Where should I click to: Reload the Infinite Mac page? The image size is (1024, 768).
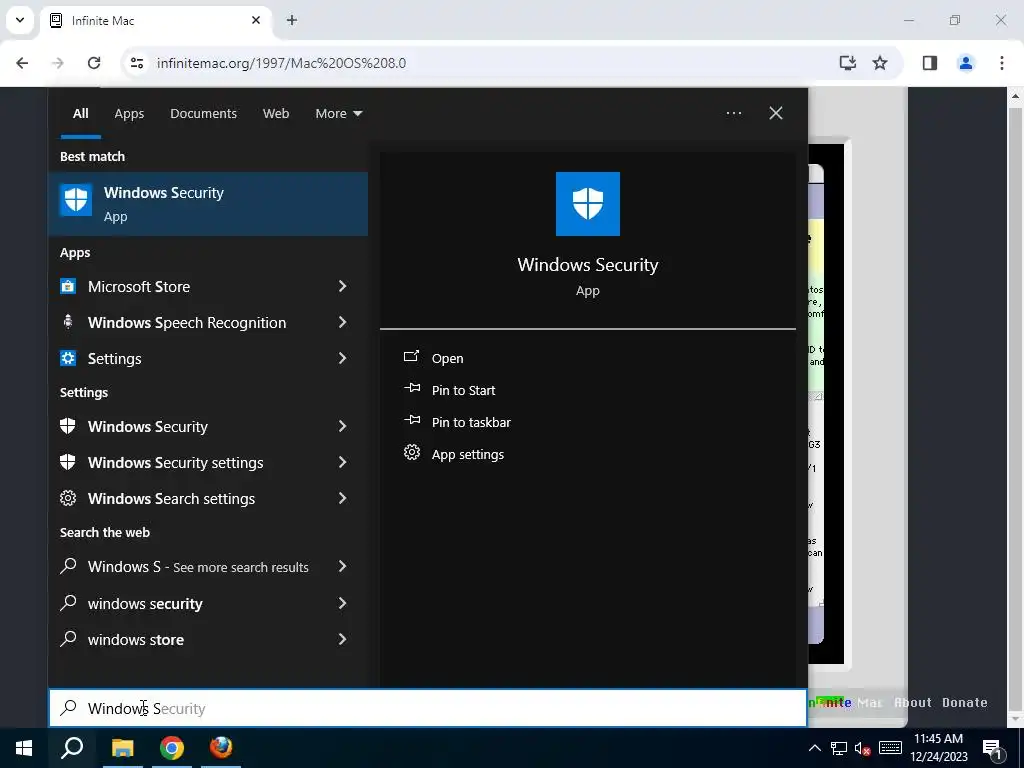pos(94,63)
